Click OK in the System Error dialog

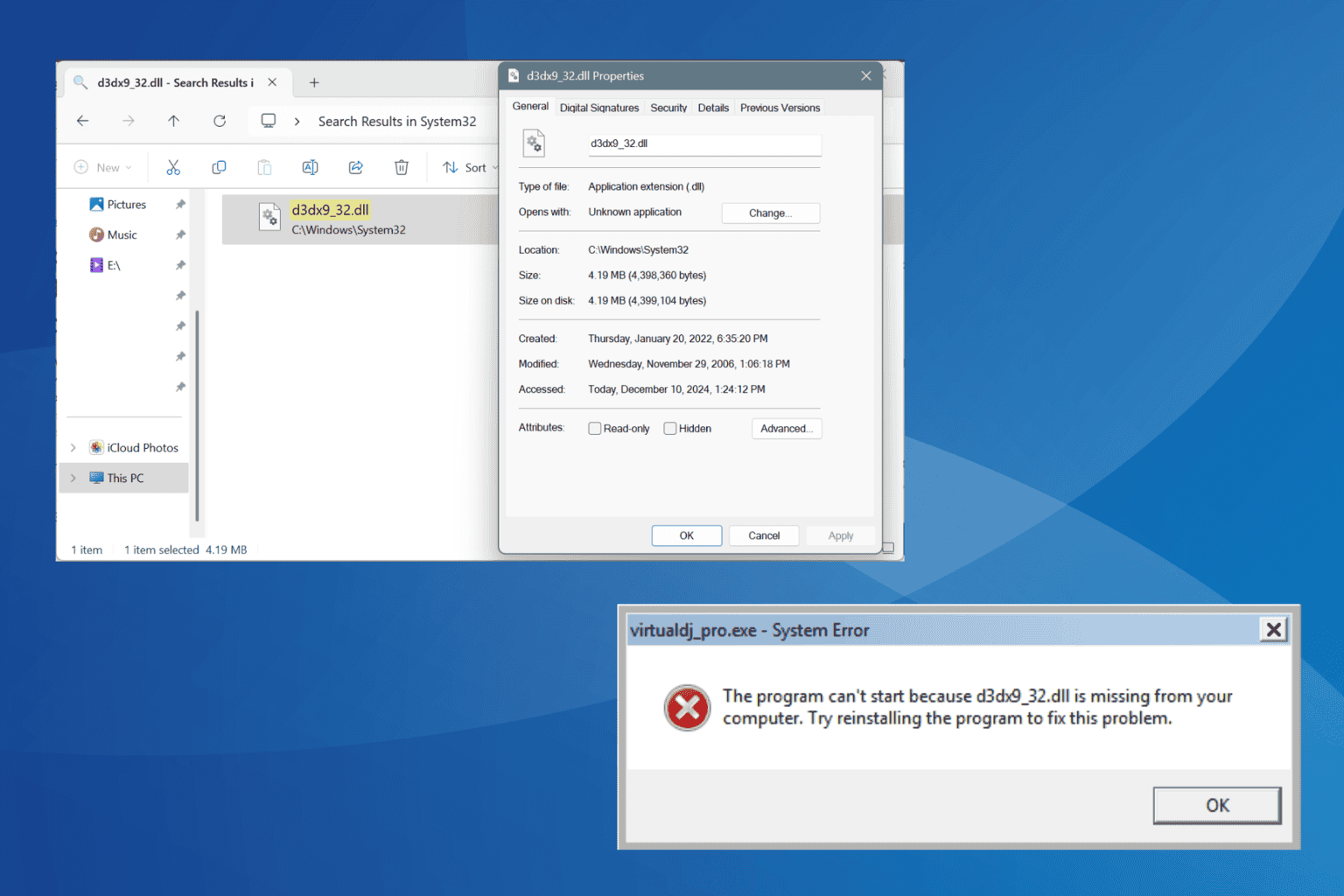(x=1217, y=805)
